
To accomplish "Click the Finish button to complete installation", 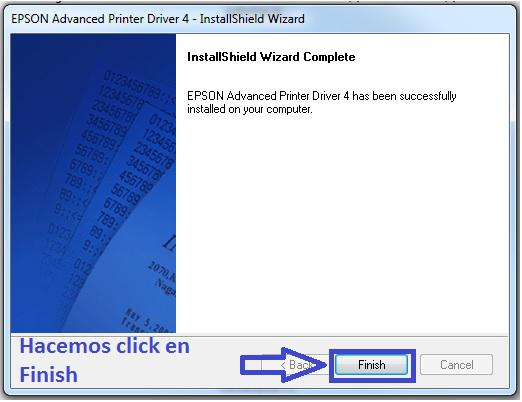I will coord(371,365).
